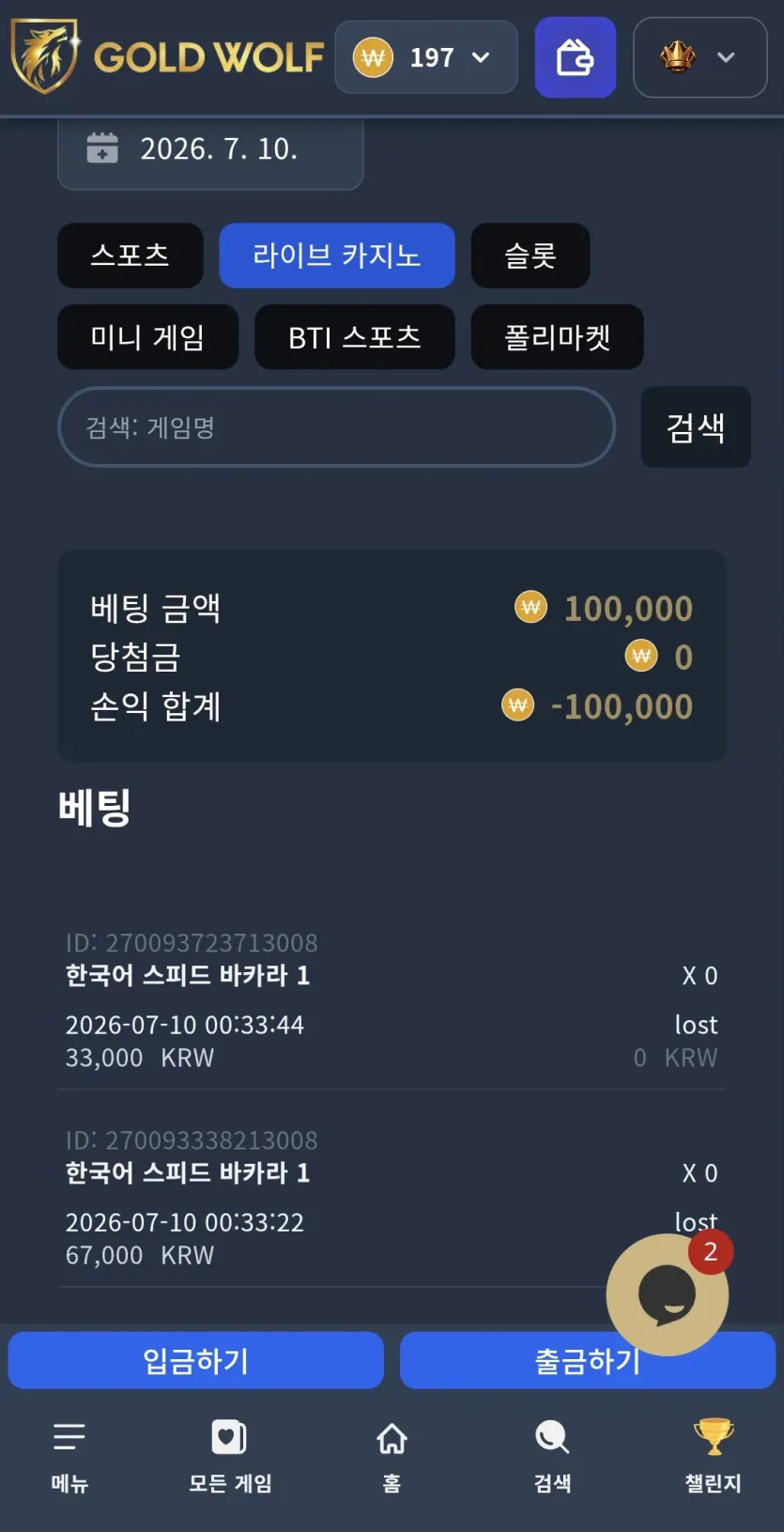This screenshot has width=784, height=1532.
Task: Select the 미니 게임 category filter
Action: click(147, 337)
